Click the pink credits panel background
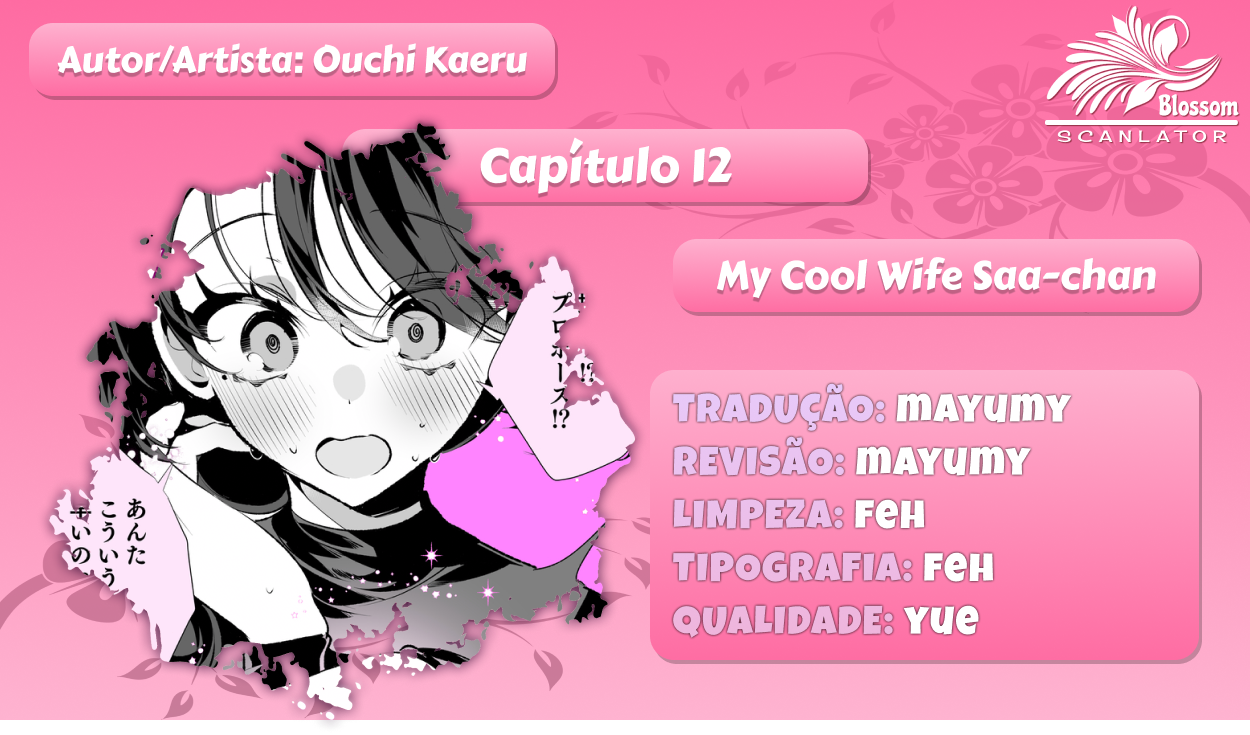1250x735 pixels. pos(925,516)
